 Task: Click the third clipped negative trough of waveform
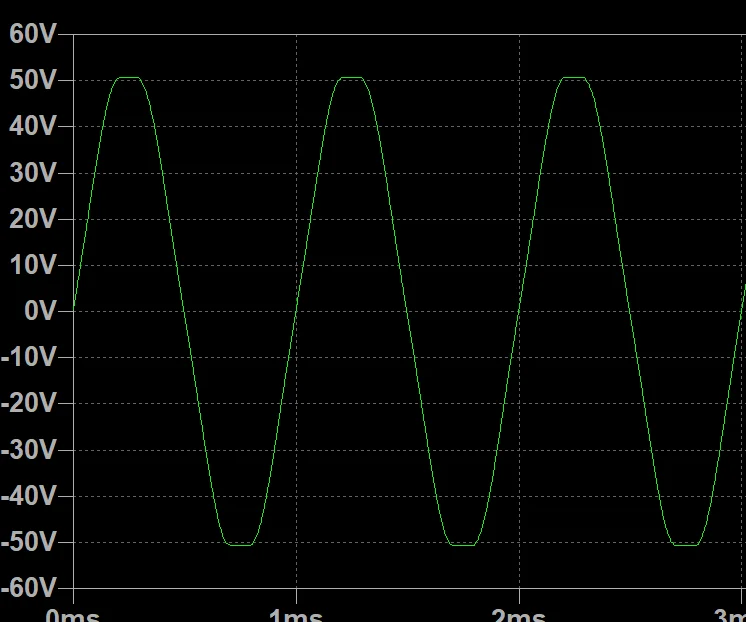pyautogui.click(x=686, y=544)
